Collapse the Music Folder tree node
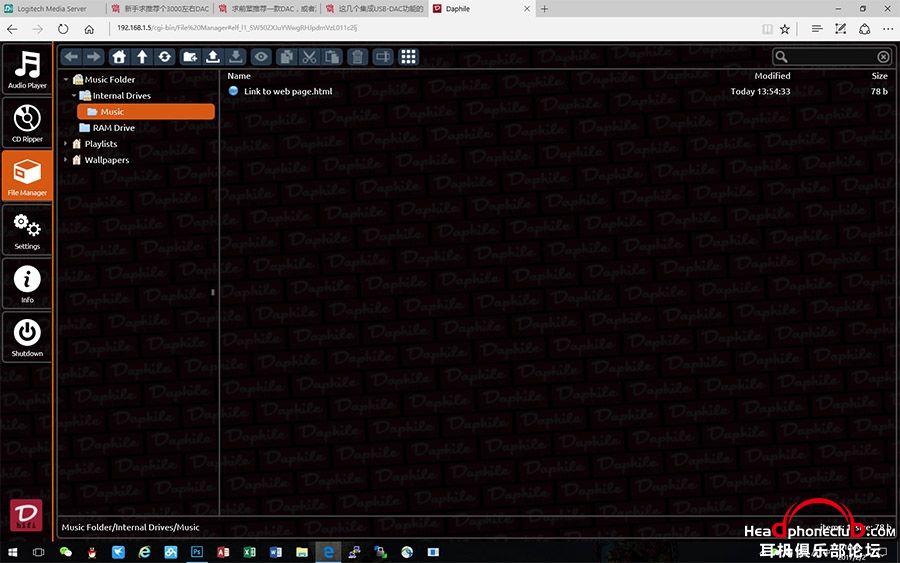 coord(66,79)
